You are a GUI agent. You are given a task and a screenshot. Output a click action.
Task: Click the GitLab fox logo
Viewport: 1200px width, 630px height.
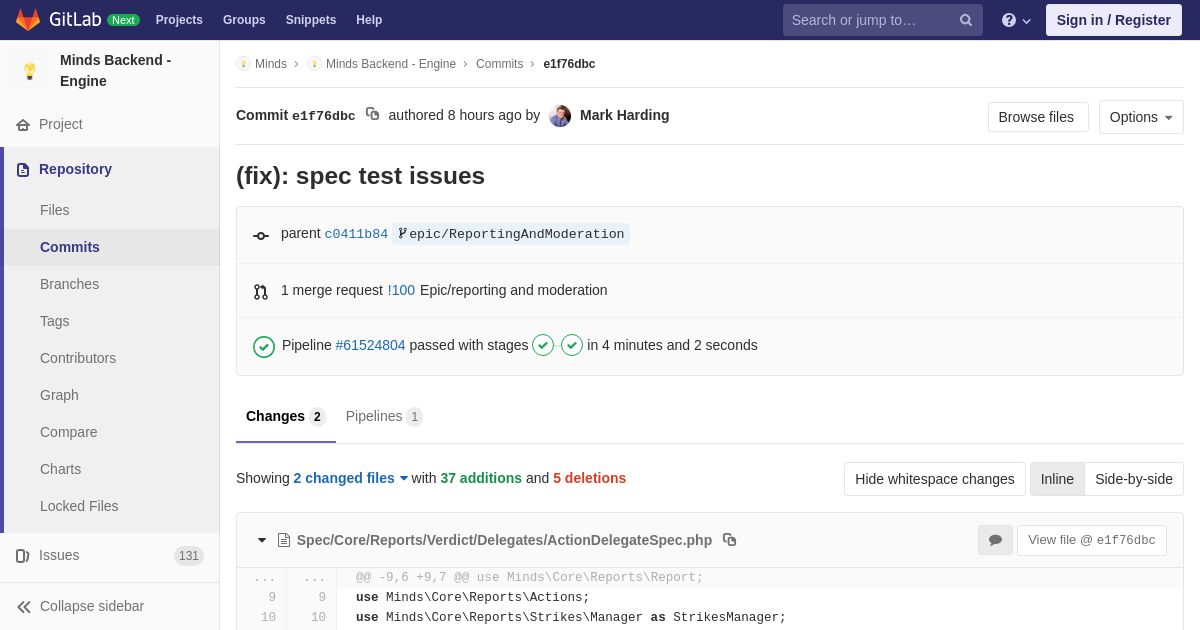coord(28,20)
